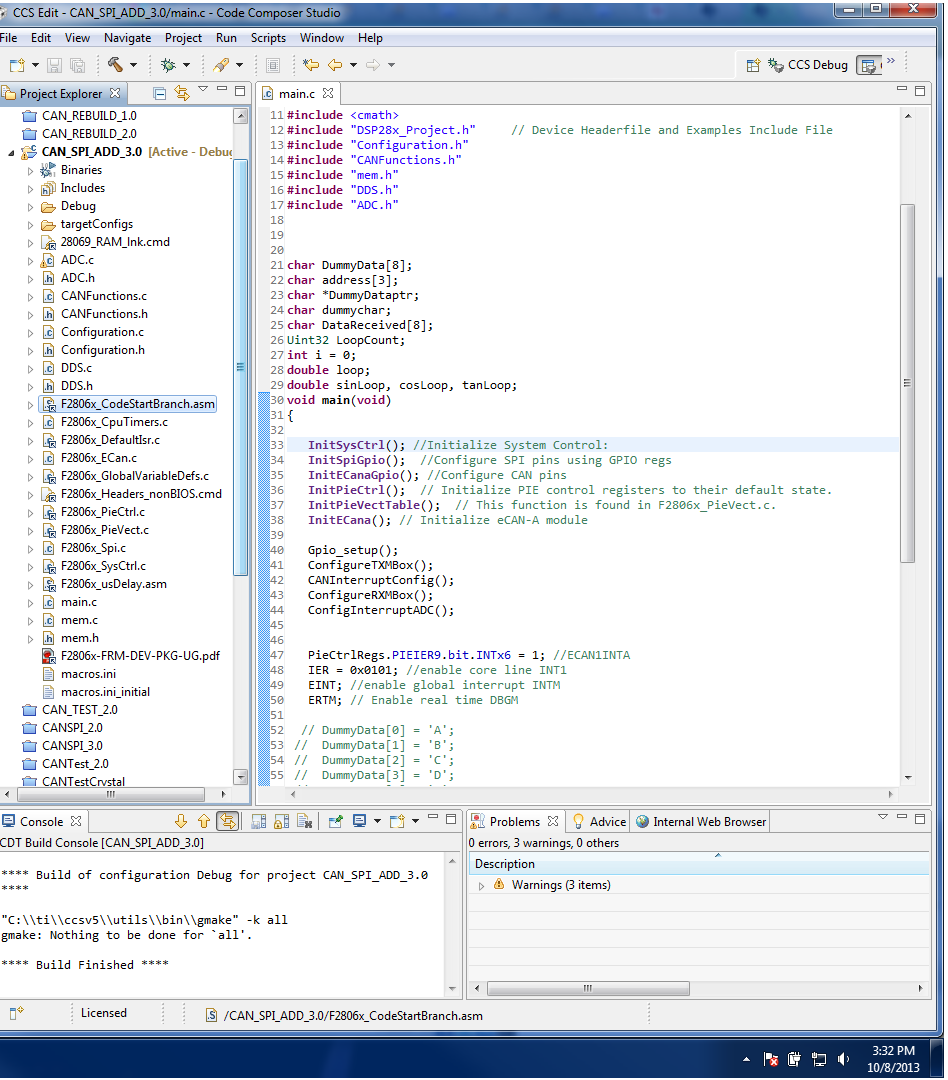Save the current file with the disk icon

click(52, 64)
